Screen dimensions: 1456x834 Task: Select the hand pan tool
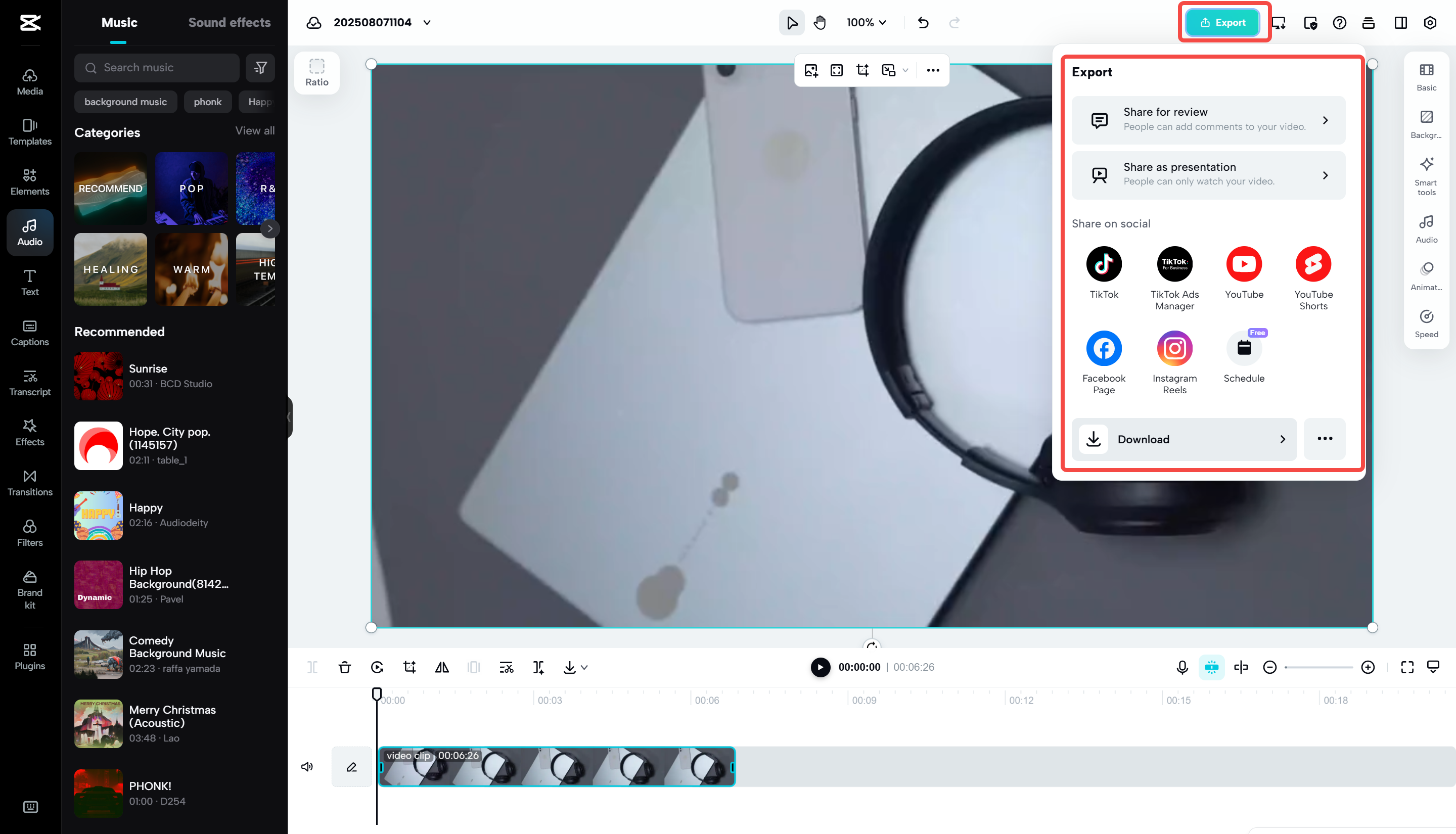pos(820,23)
